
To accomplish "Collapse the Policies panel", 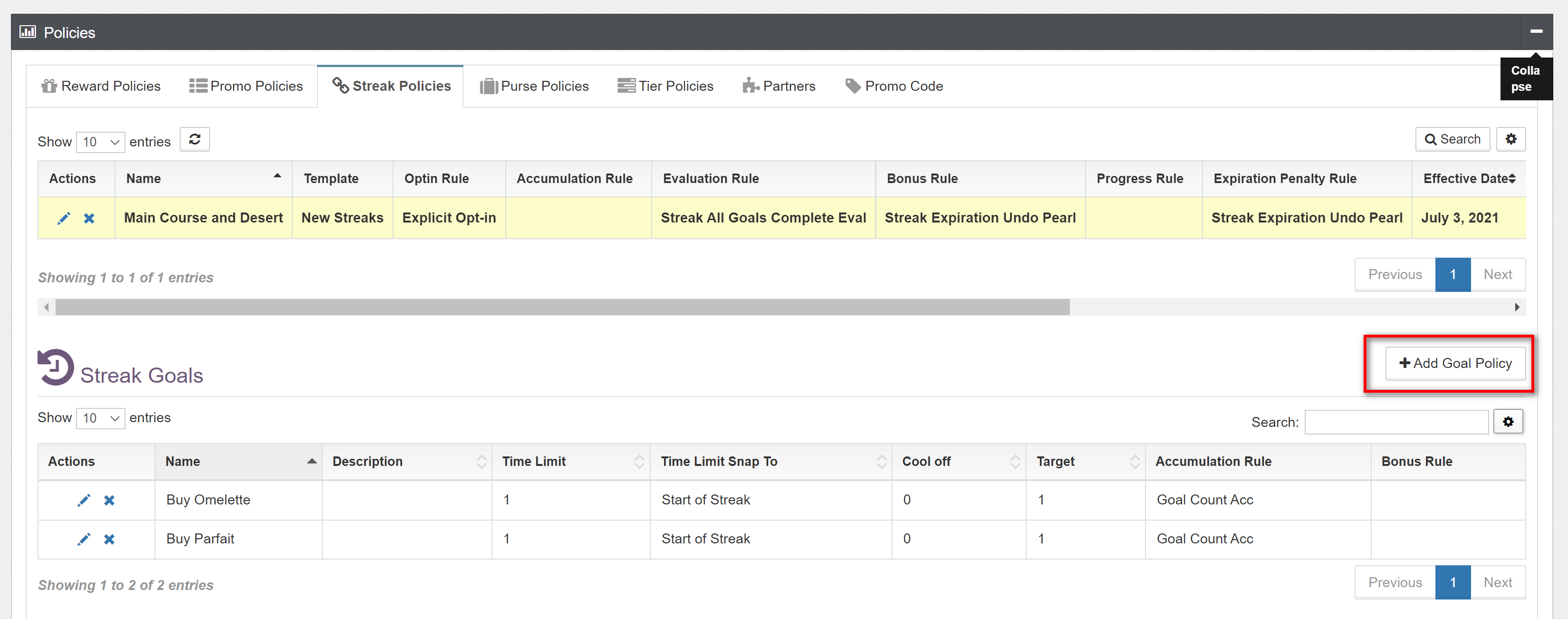I will click(x=1536, y=31).
